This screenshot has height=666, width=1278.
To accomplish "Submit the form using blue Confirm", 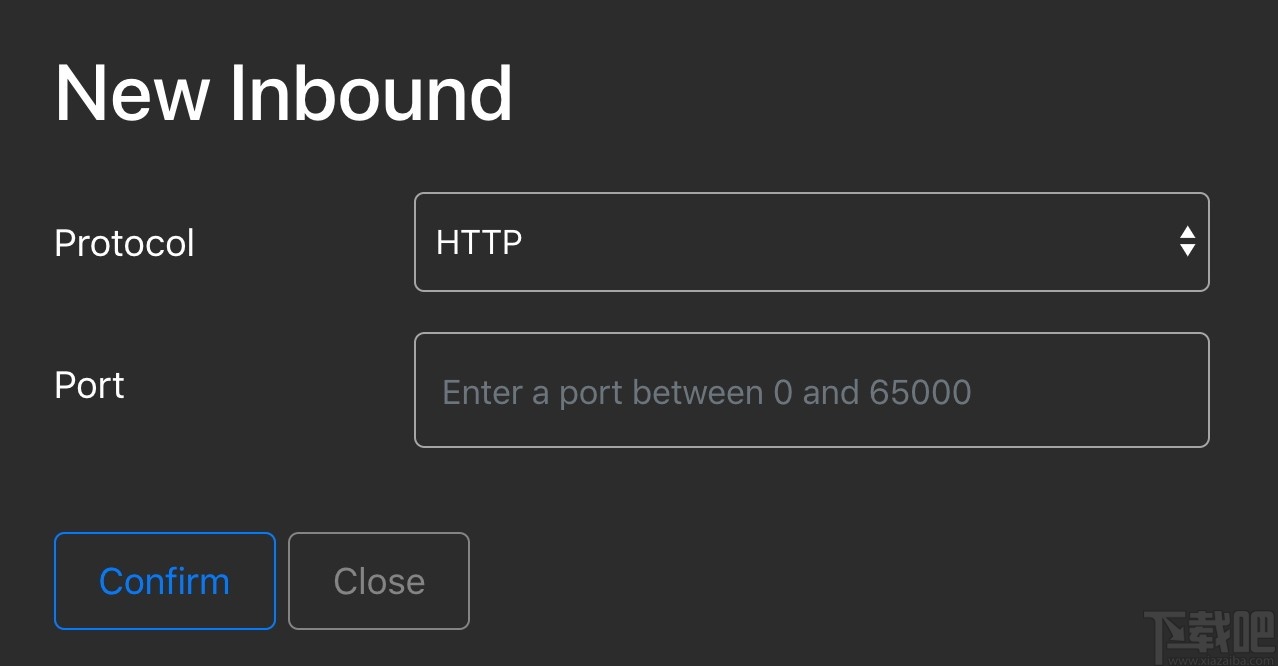I will [x=164, y=581].
